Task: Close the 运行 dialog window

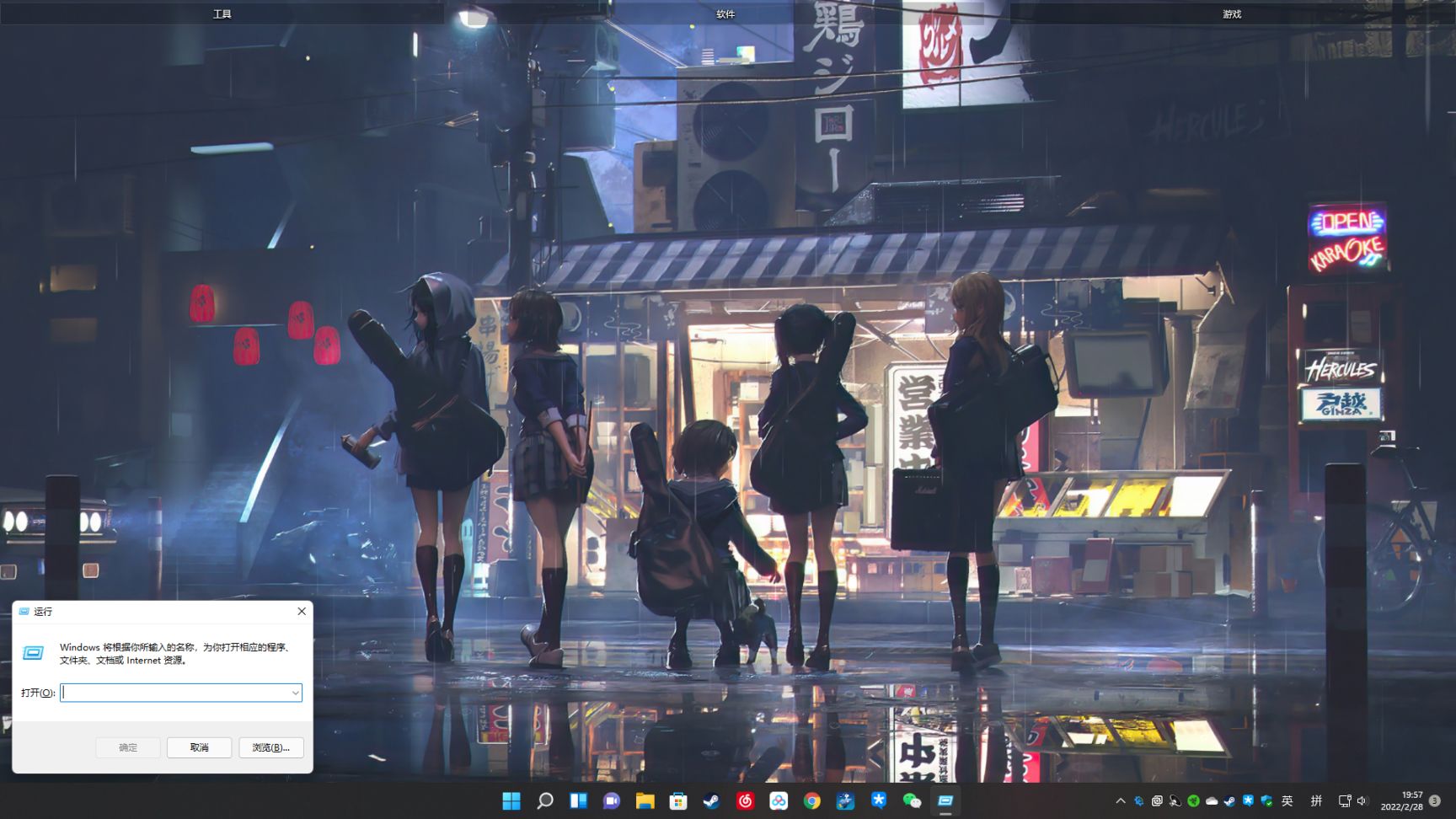Action: tap(302, 612)
